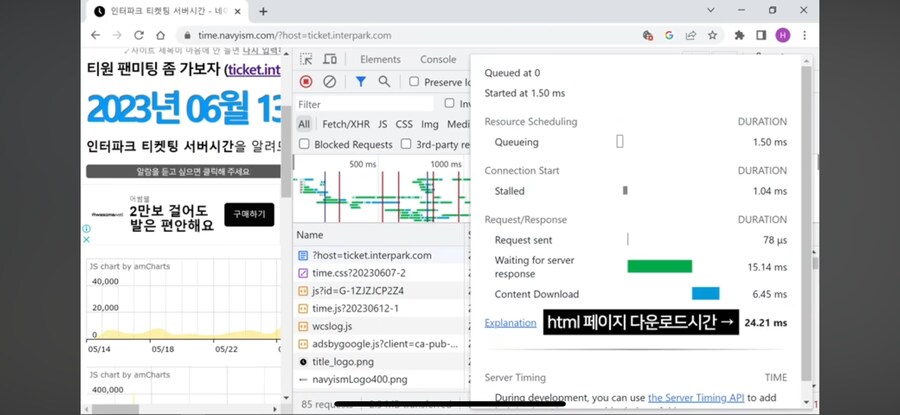Toggle the network filter funnel icon

pyautogui.click(x=360, y=82)
